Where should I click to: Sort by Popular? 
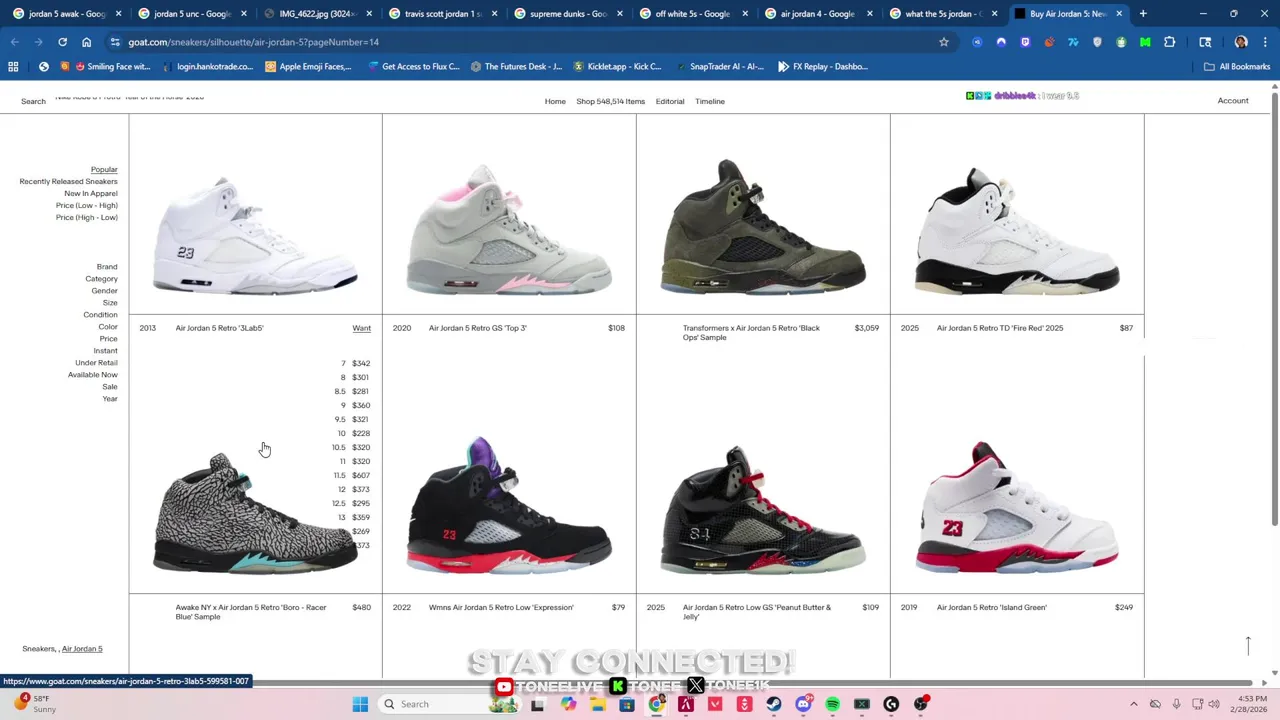click(104, 170)
